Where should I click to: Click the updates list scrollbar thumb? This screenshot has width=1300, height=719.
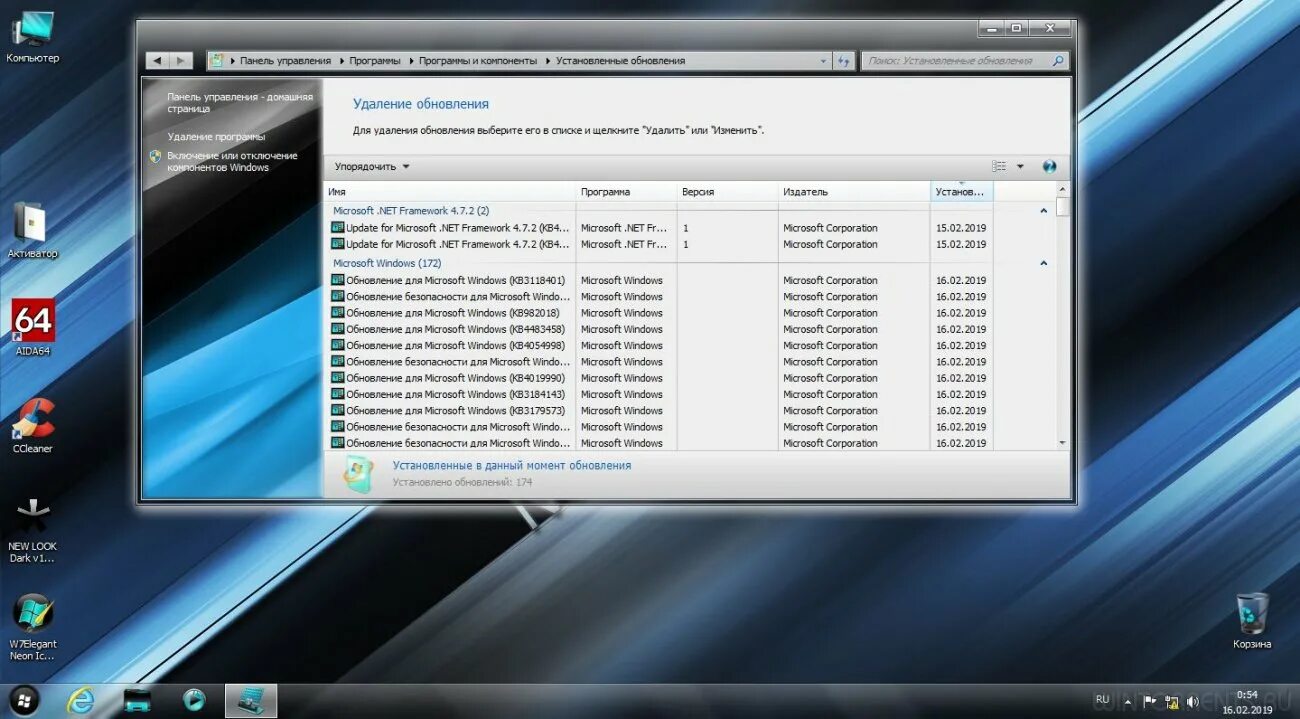(x=1062, y=207)
